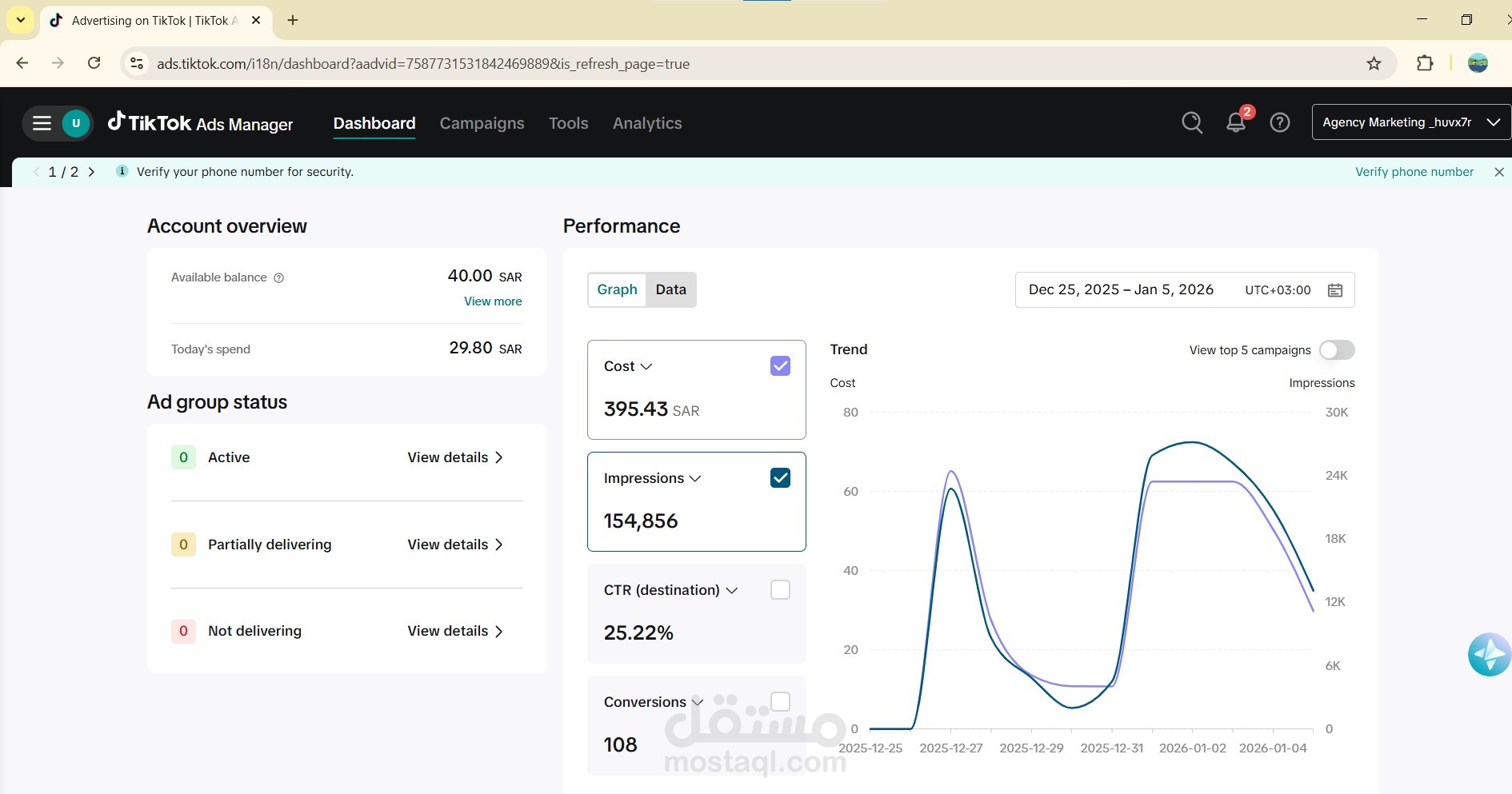Go to previous banner notice arrow
The image size is (1512, 794).
tap(36, 172)
